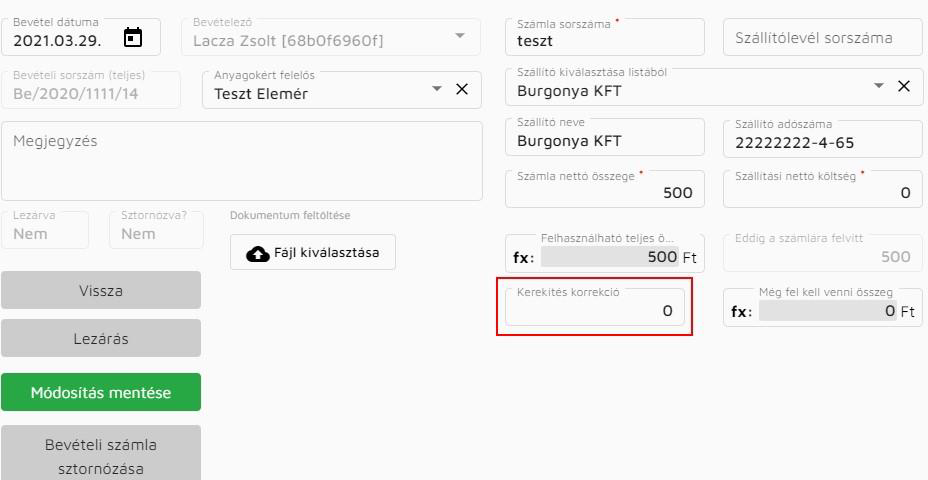Expand the Anyagokért felelős dropdown arrow
Viewport: 928px width, 480px height.
click(437, 89)
